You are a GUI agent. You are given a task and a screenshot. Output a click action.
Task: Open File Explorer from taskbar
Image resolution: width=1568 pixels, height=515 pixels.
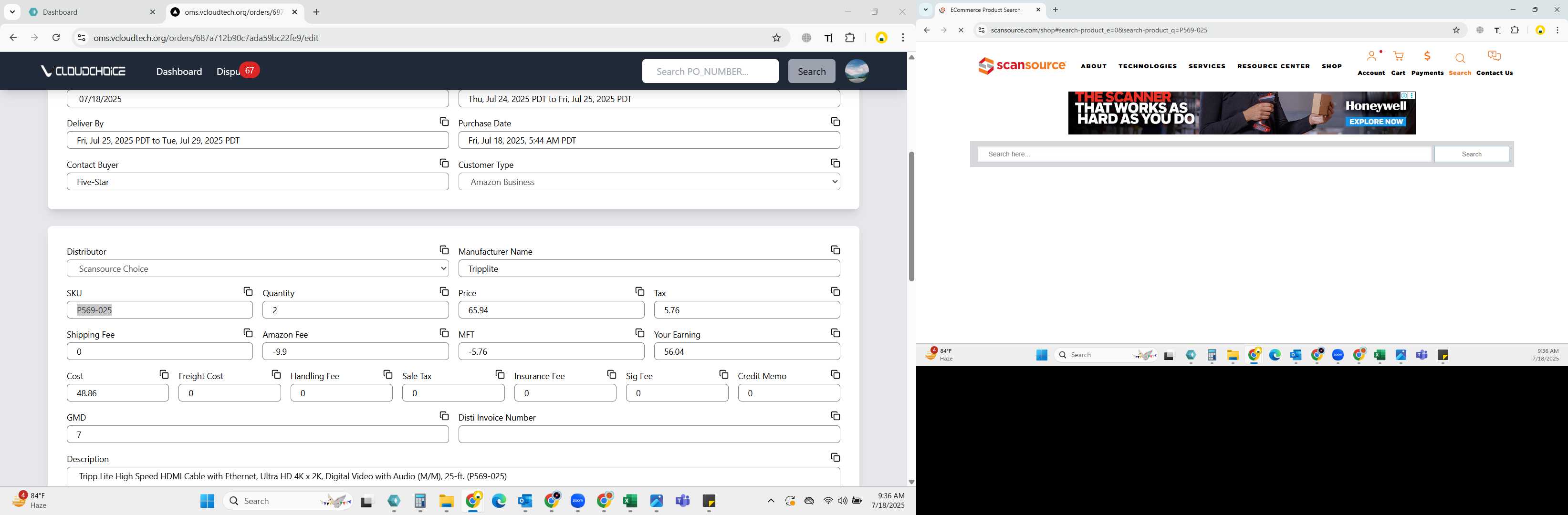coord(446,501)
